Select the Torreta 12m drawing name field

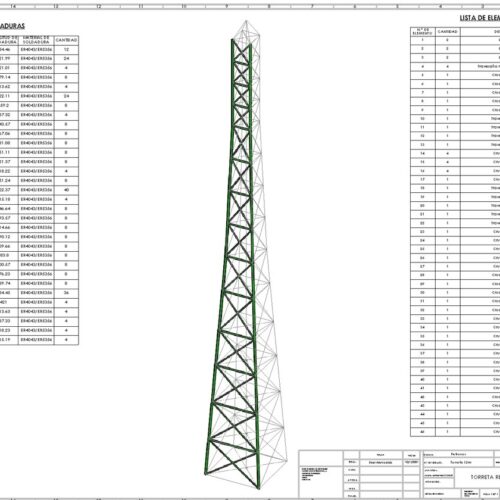pyautogui.click(x=461, y=462)
